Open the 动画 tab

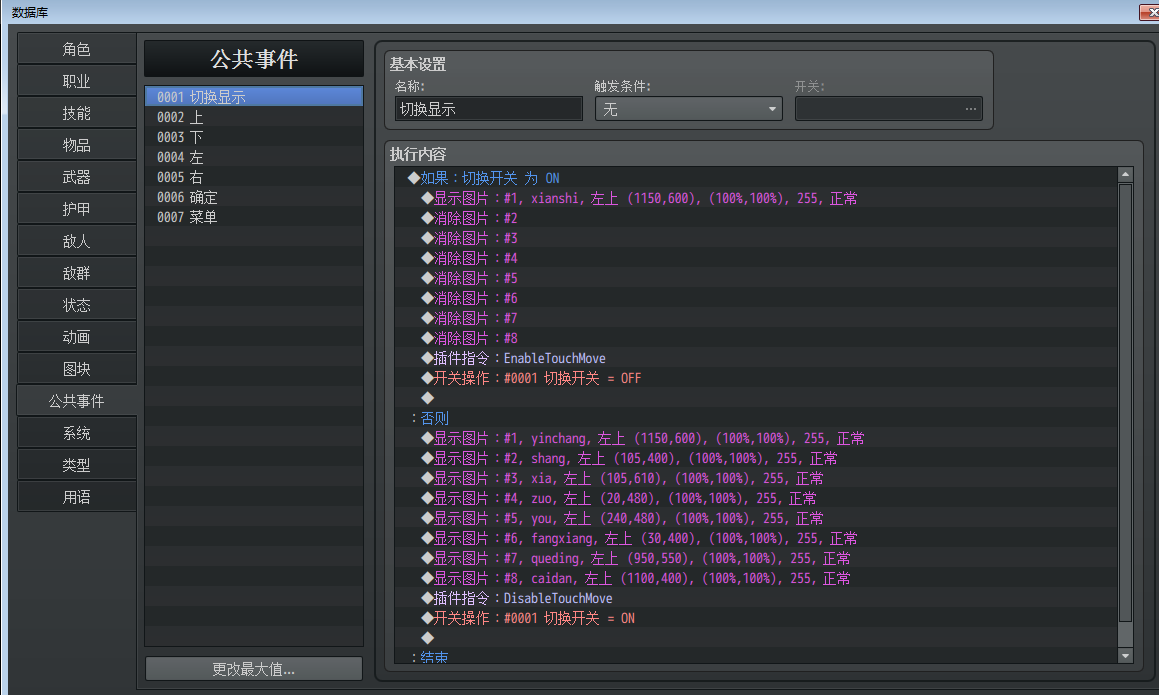[x=77, y=337]
